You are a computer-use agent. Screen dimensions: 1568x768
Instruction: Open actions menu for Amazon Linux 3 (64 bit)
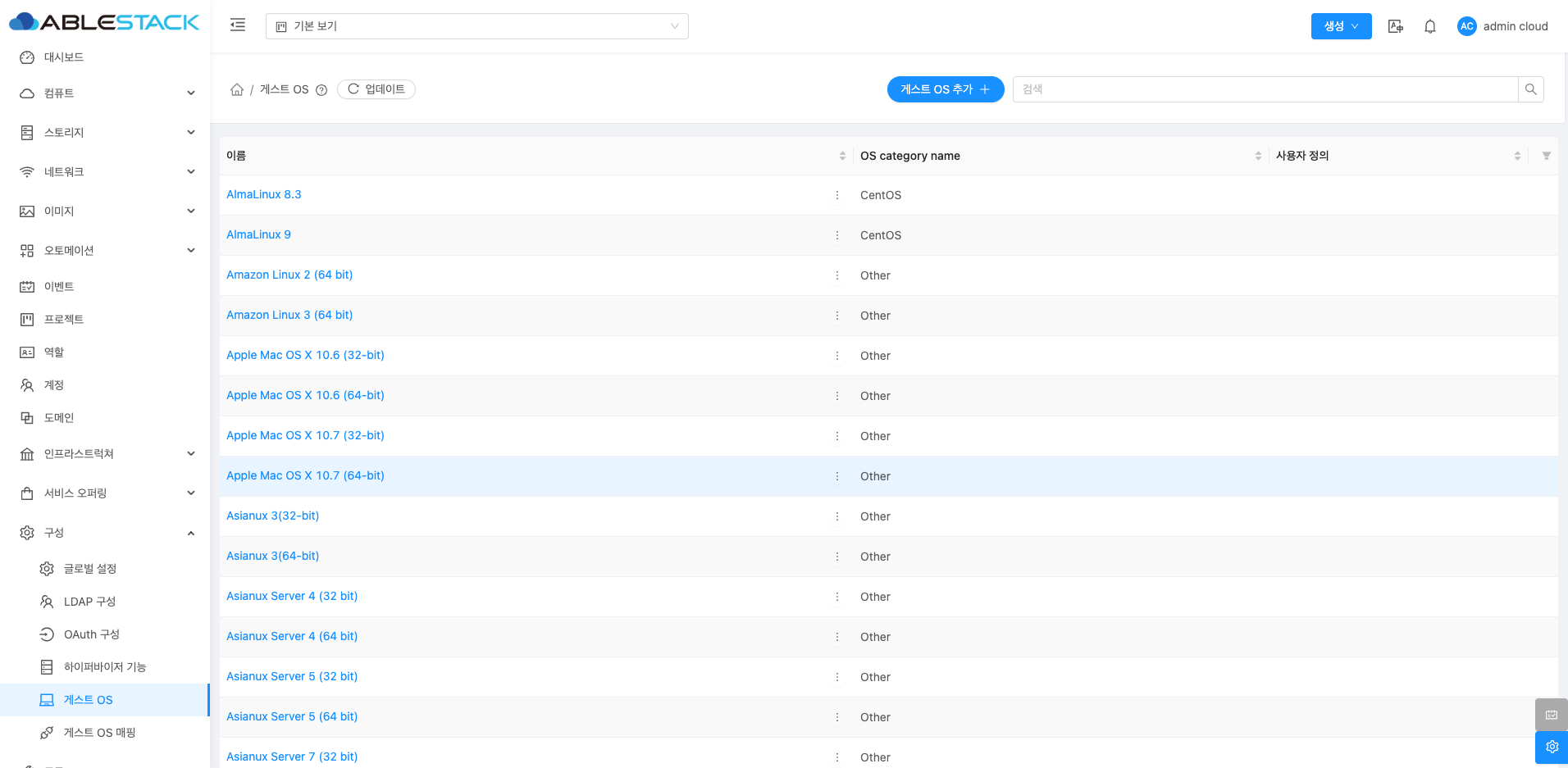pos(836,316)
